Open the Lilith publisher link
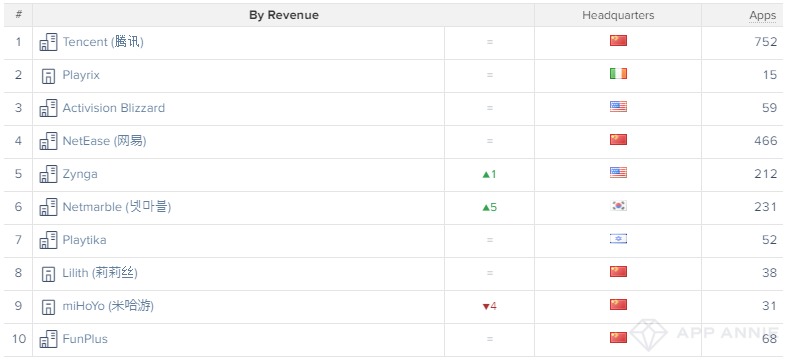 (x=100, y=273)
